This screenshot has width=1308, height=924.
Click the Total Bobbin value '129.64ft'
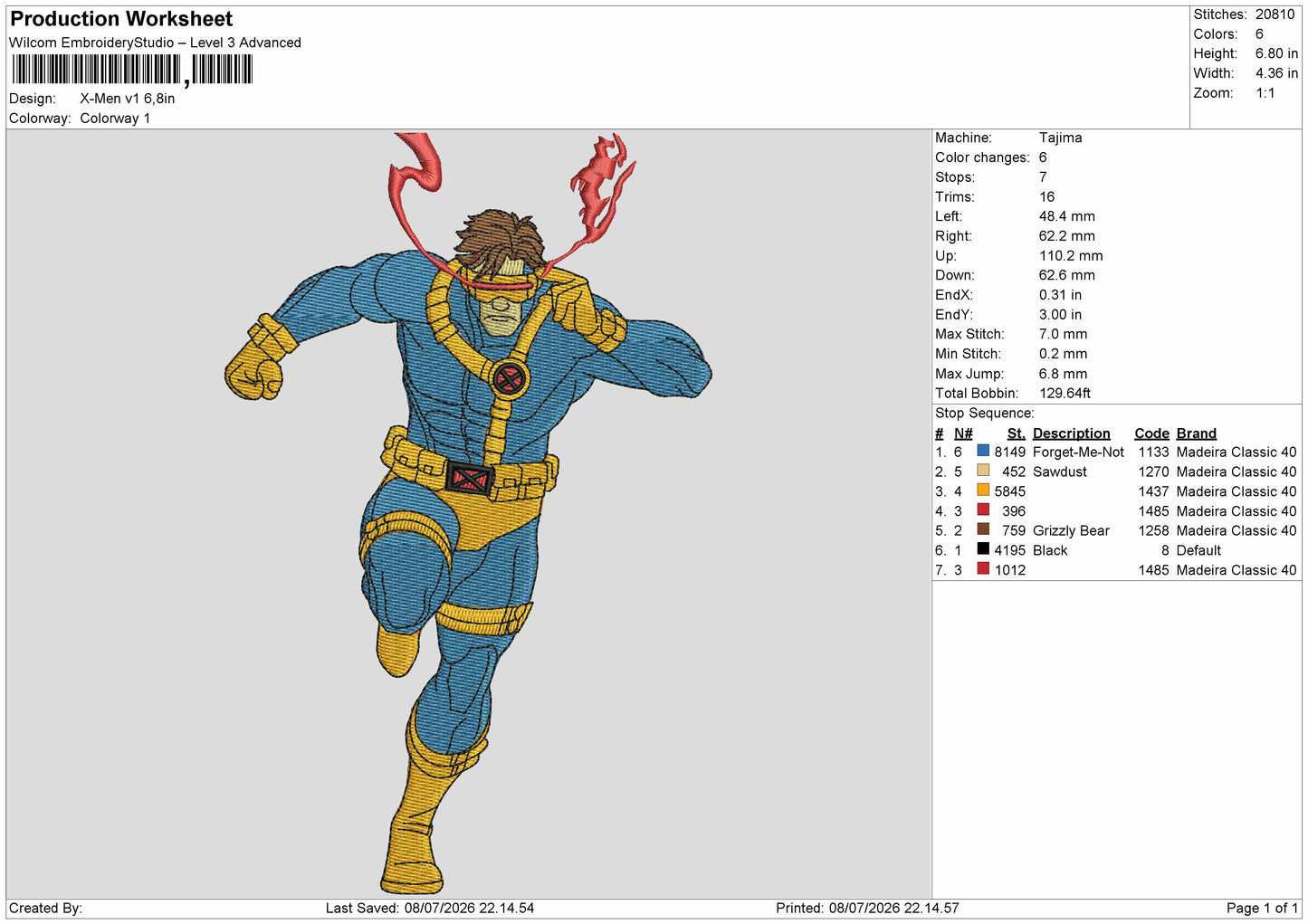coord(1065,394)
